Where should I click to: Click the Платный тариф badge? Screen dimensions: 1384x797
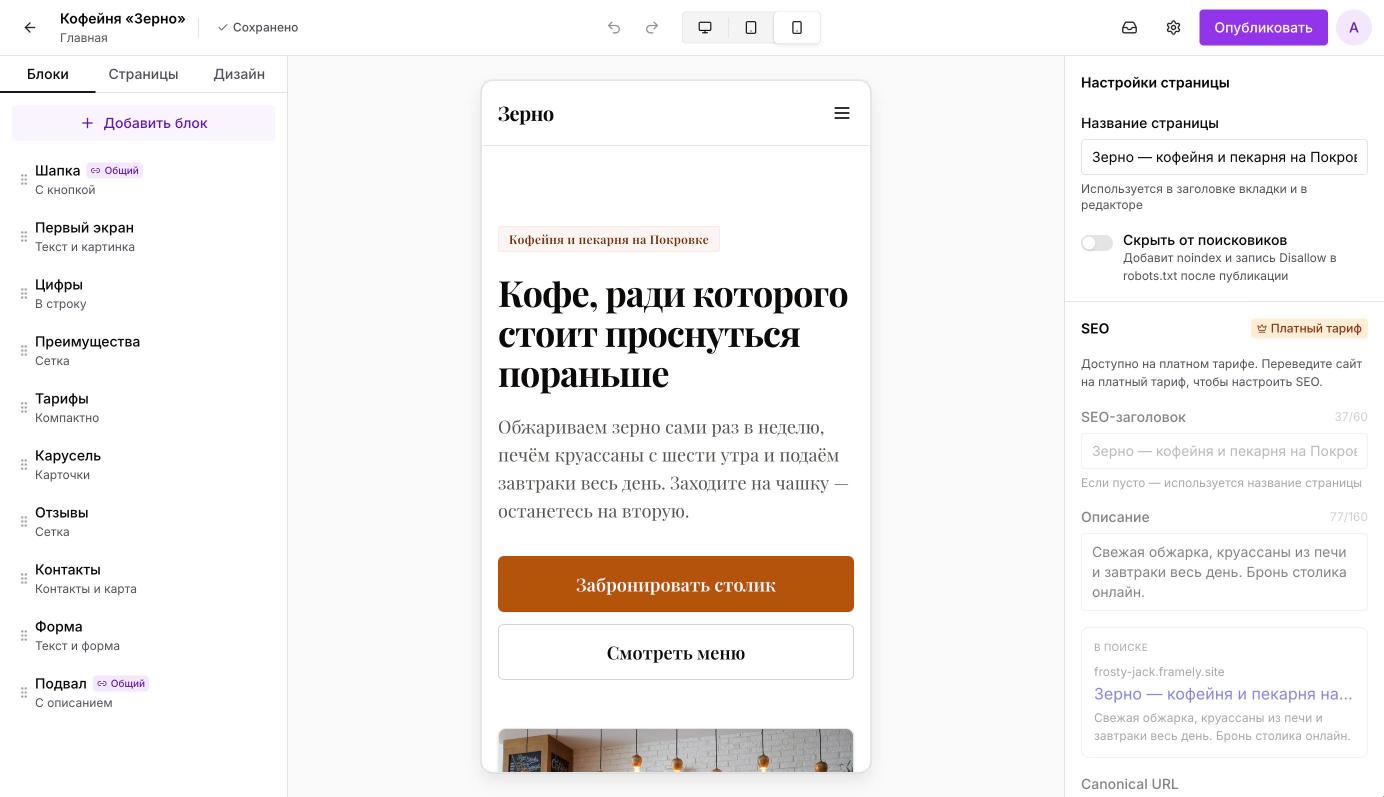coord(1309,328)
